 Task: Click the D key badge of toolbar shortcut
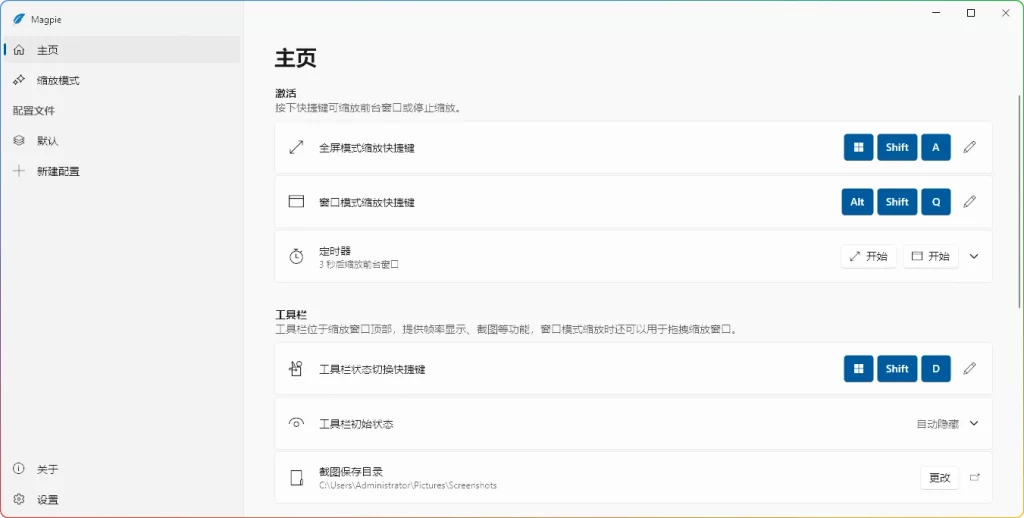pyautogui.click(x=936, y=369)
